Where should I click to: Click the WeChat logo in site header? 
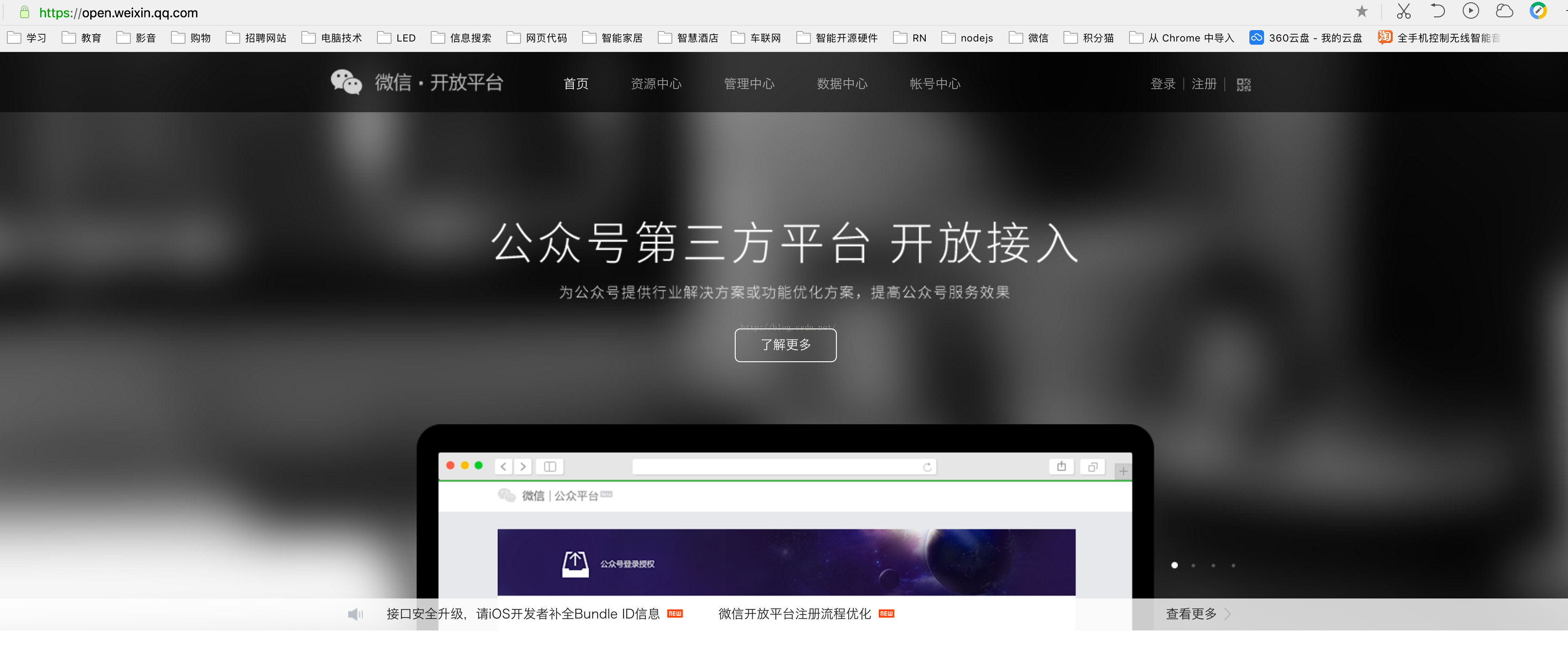[346, 82]
